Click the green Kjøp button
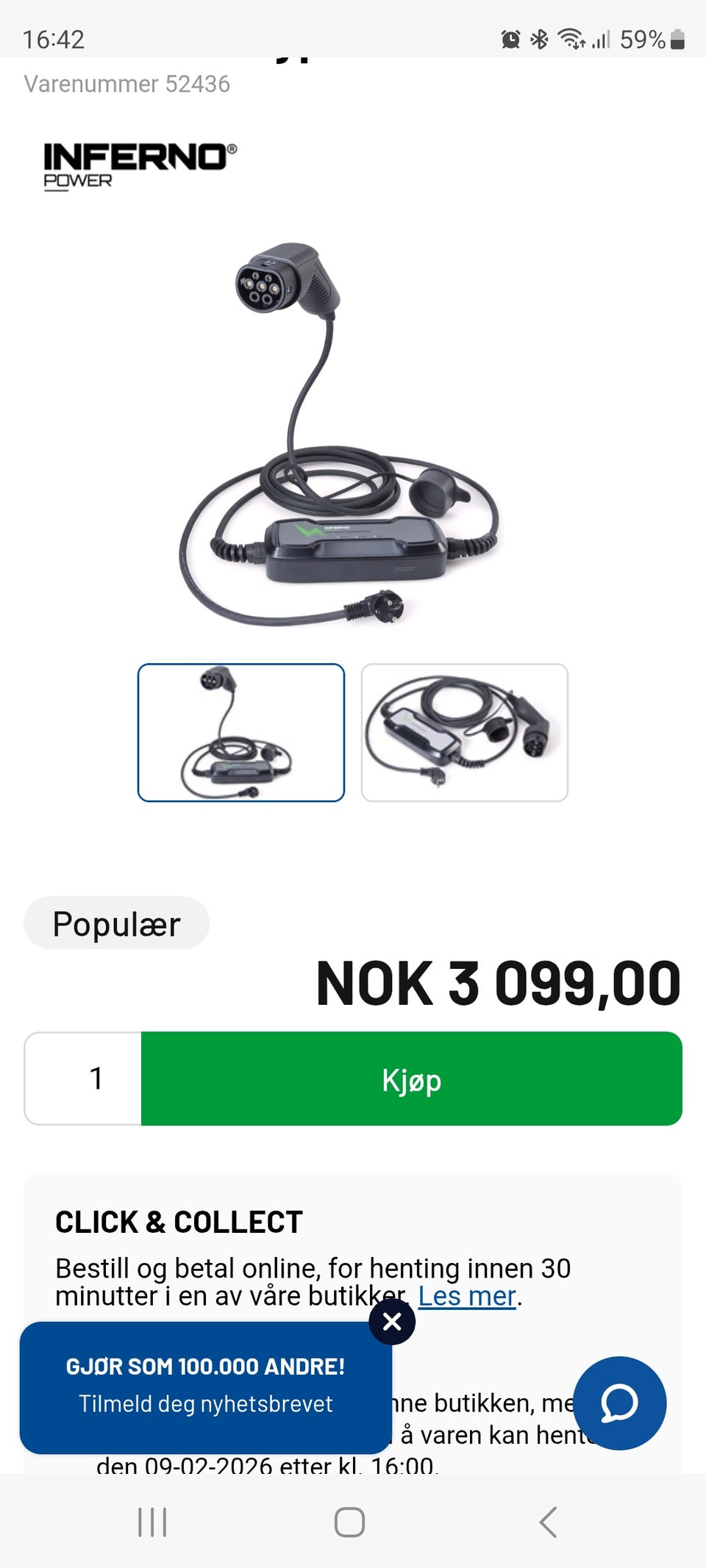706x1568 pixels. (412, 1078)
